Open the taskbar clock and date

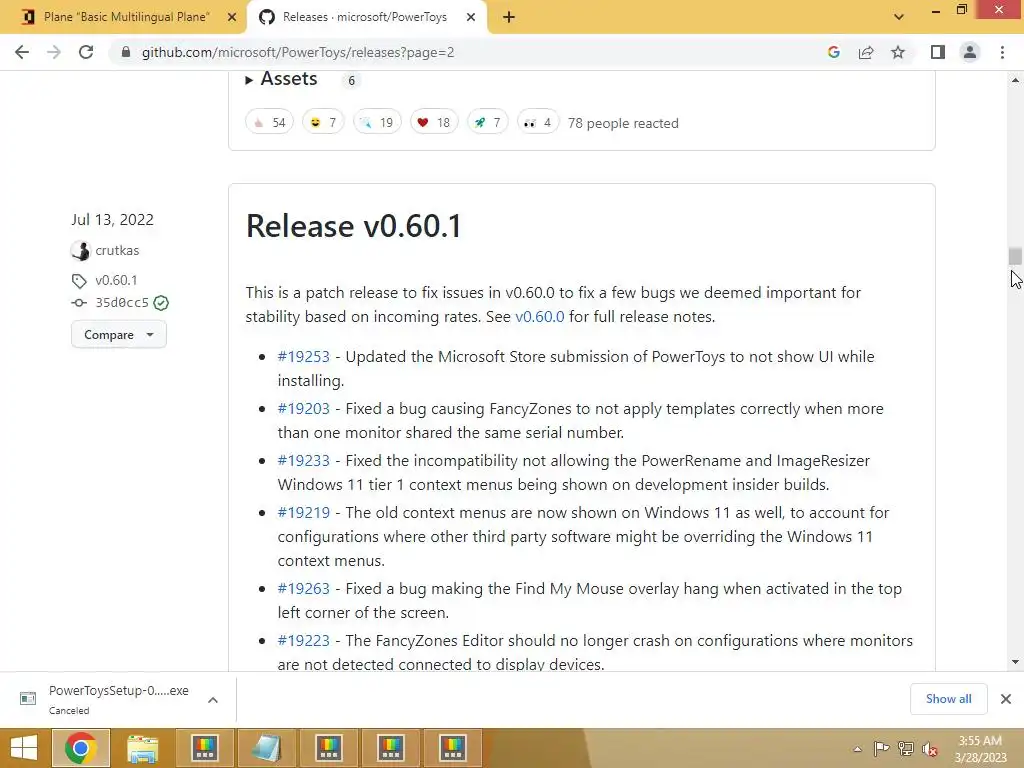pos(980,749)
